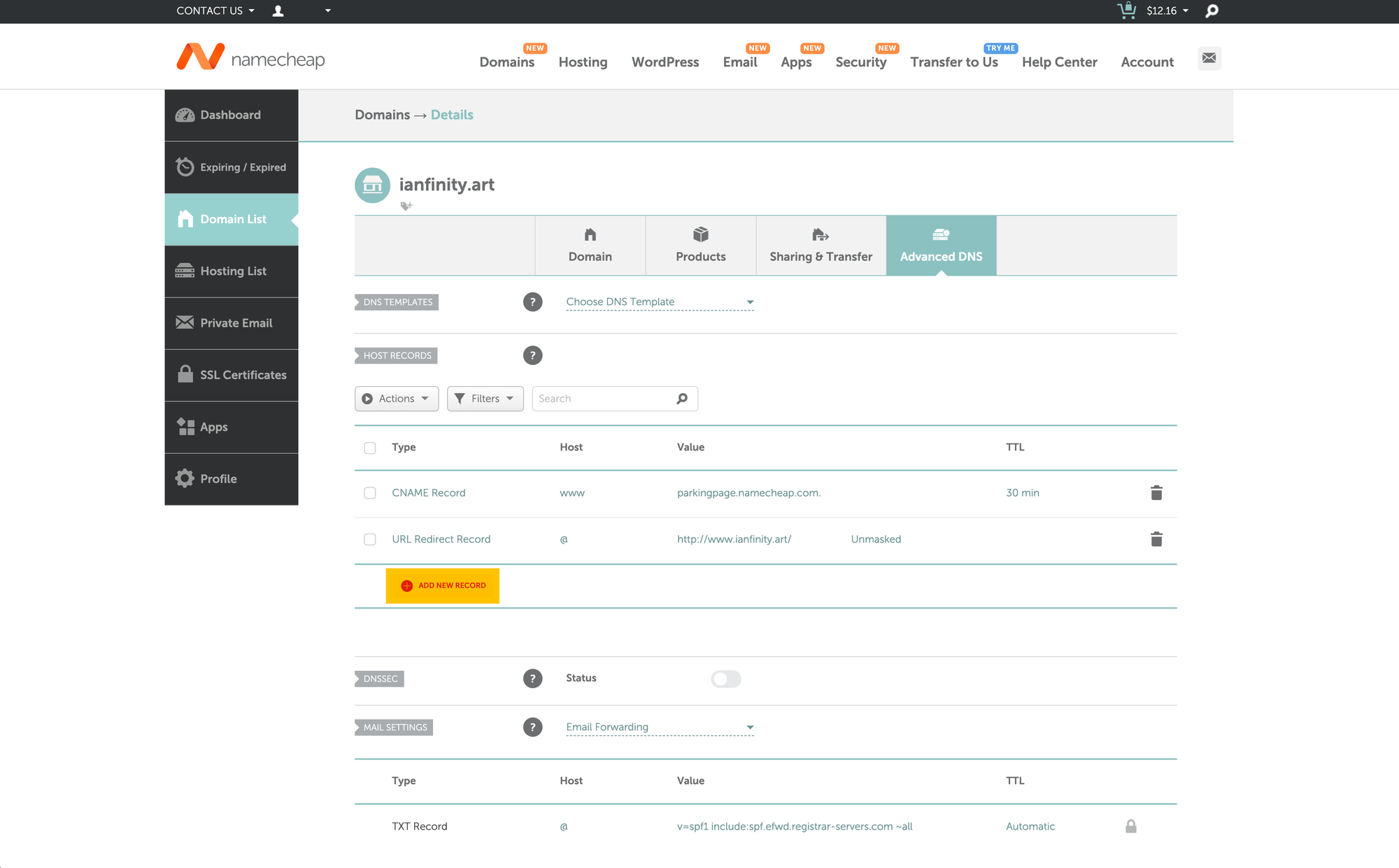The image size is (1399, 868).
Task: Delete the CNAME Record with trash icon
Action: pos(1156,493)
